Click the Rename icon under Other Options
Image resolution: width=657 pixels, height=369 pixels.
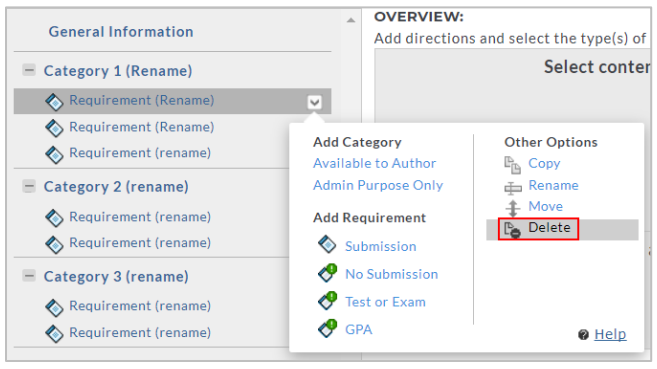[513, 188]
